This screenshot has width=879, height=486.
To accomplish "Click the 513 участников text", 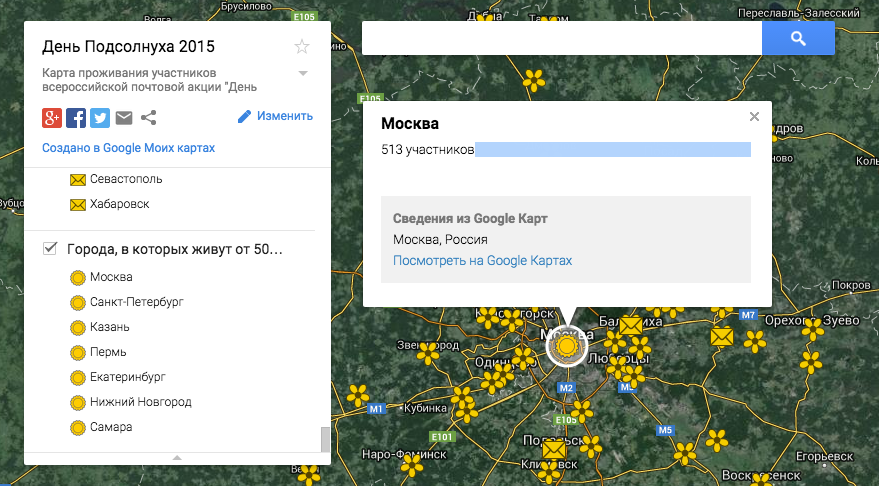I will click(x=427, y=150).
